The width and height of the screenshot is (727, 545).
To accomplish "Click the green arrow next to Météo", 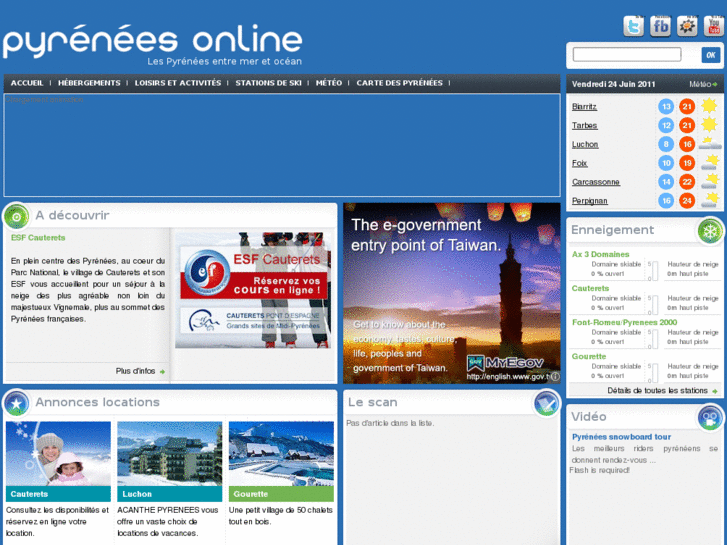I will (x=715, y=84).
